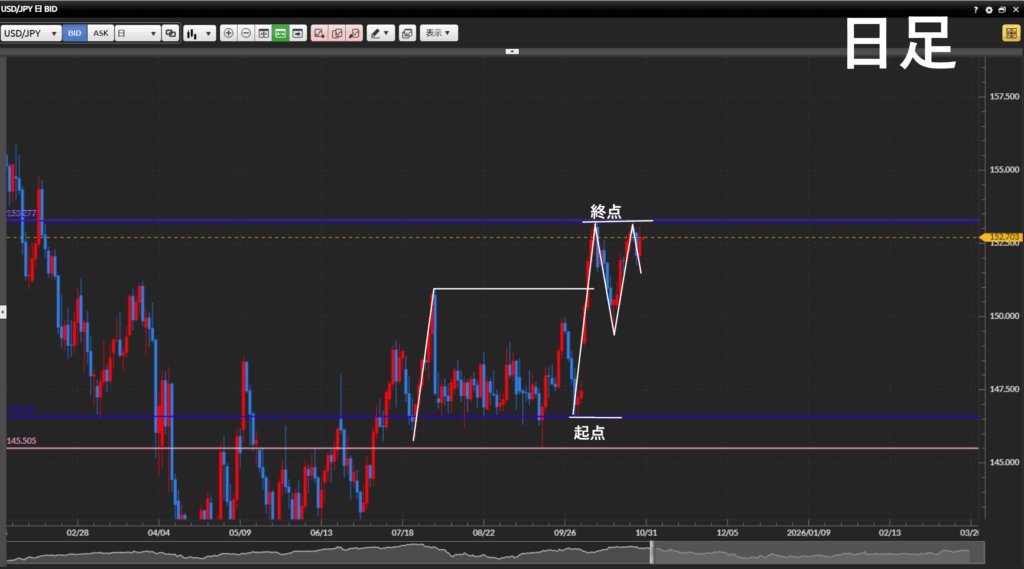This screenshot has width=1024, height=569.
Task: Switch price display to ASK
Action: (x=101, y=33)
